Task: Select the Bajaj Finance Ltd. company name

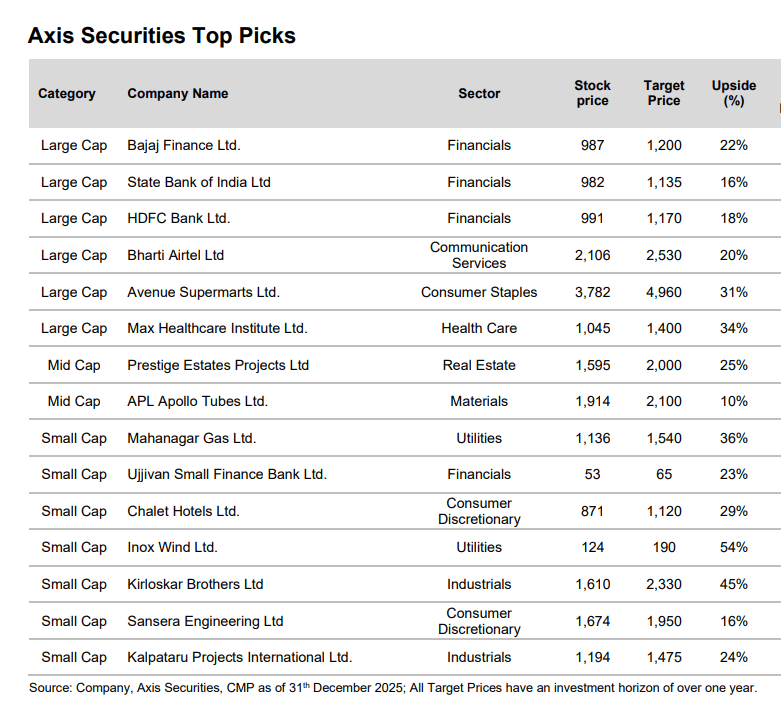Action: click(184, 146)
